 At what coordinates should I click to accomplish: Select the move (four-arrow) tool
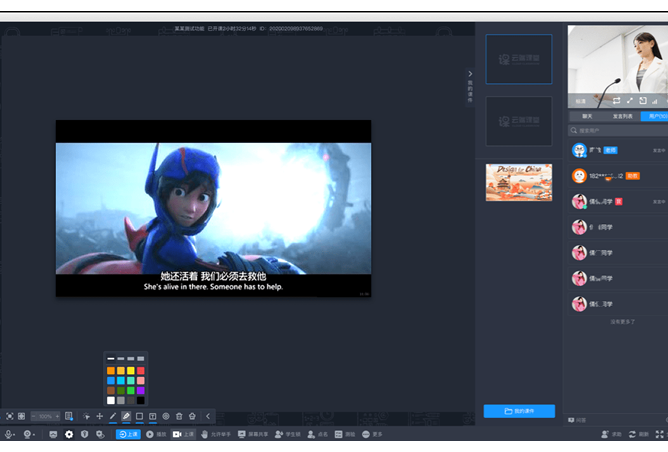(x=100, y=416)
